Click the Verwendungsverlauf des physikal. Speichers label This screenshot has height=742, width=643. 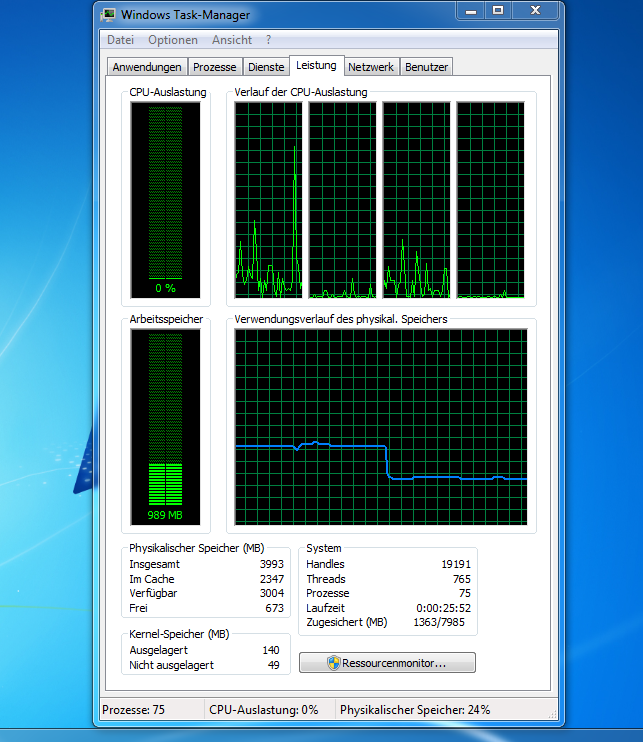[x=341, y=319]
